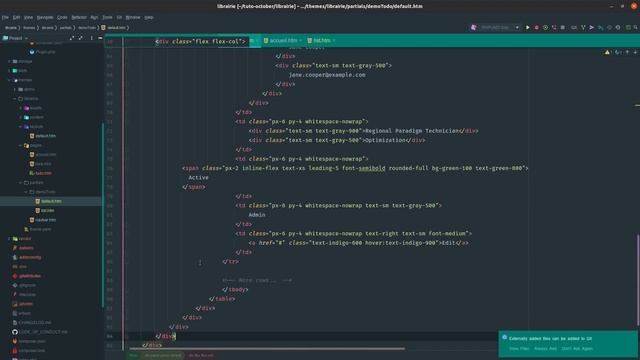640x360 pixels.
Task: Click the word Active in the code
Action: click(x=198, y=178)
